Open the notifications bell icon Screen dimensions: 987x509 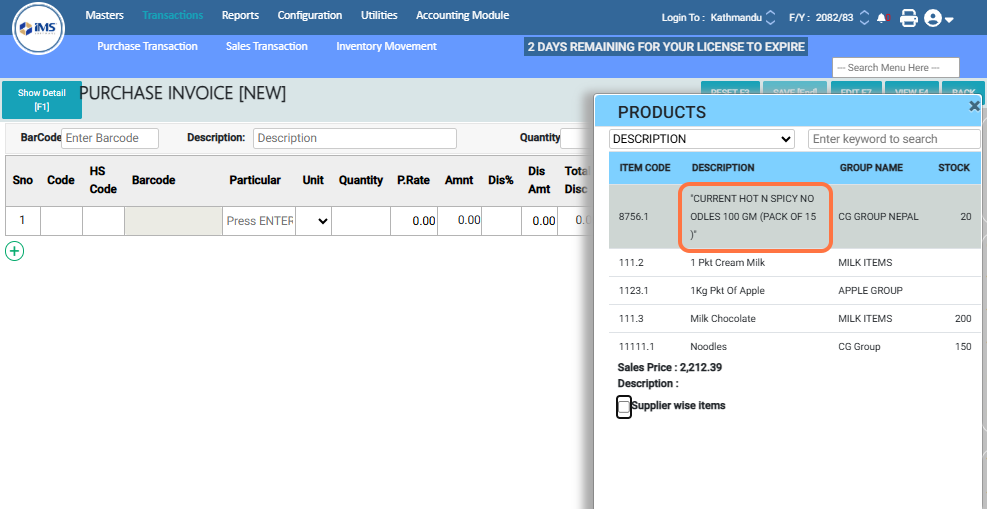coord(882,18)
